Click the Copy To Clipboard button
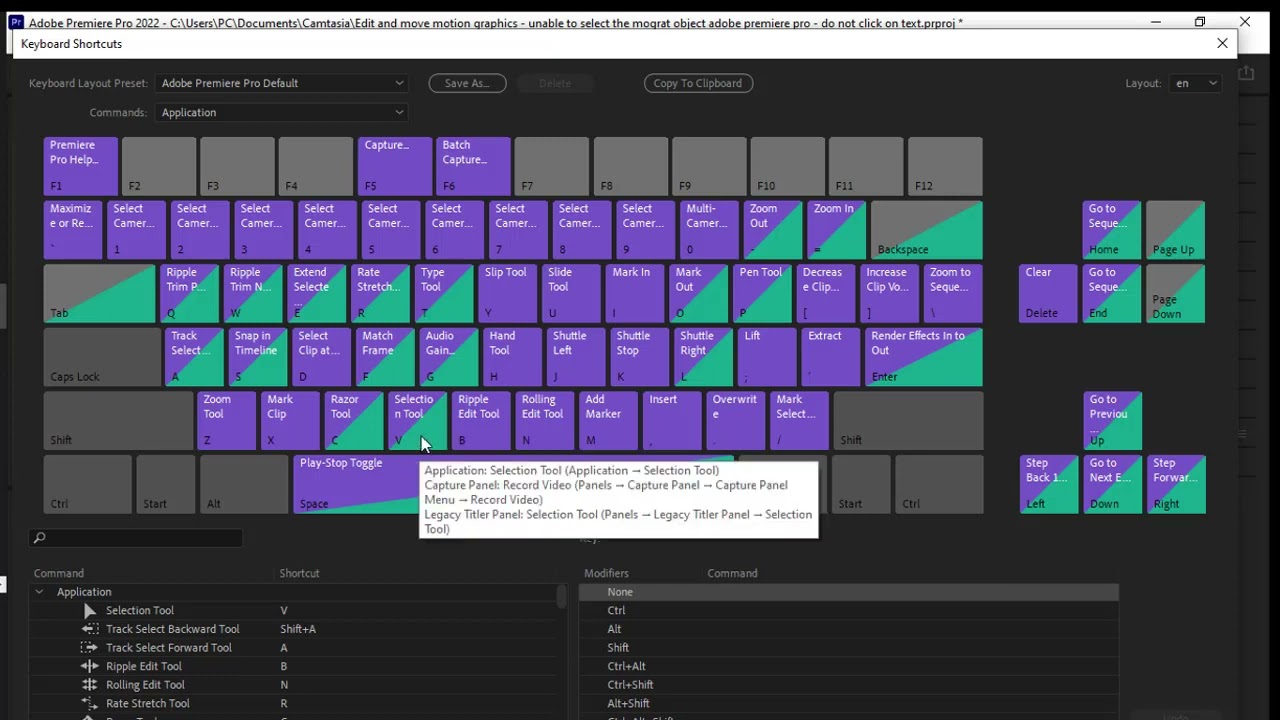The height and width of the screenshot is (720, 1280). pyautogui.click(x=698, y=83)
